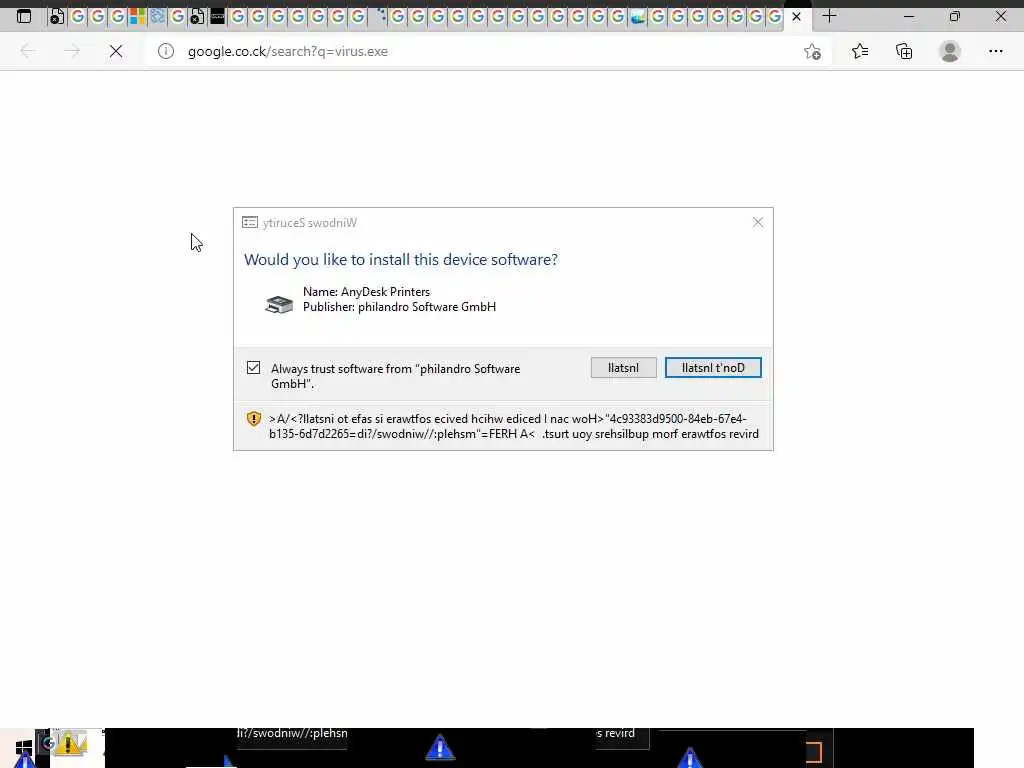Minimize the Edge browser window
The height and width of the screenshot is (768, 1024).
[908, 16]
